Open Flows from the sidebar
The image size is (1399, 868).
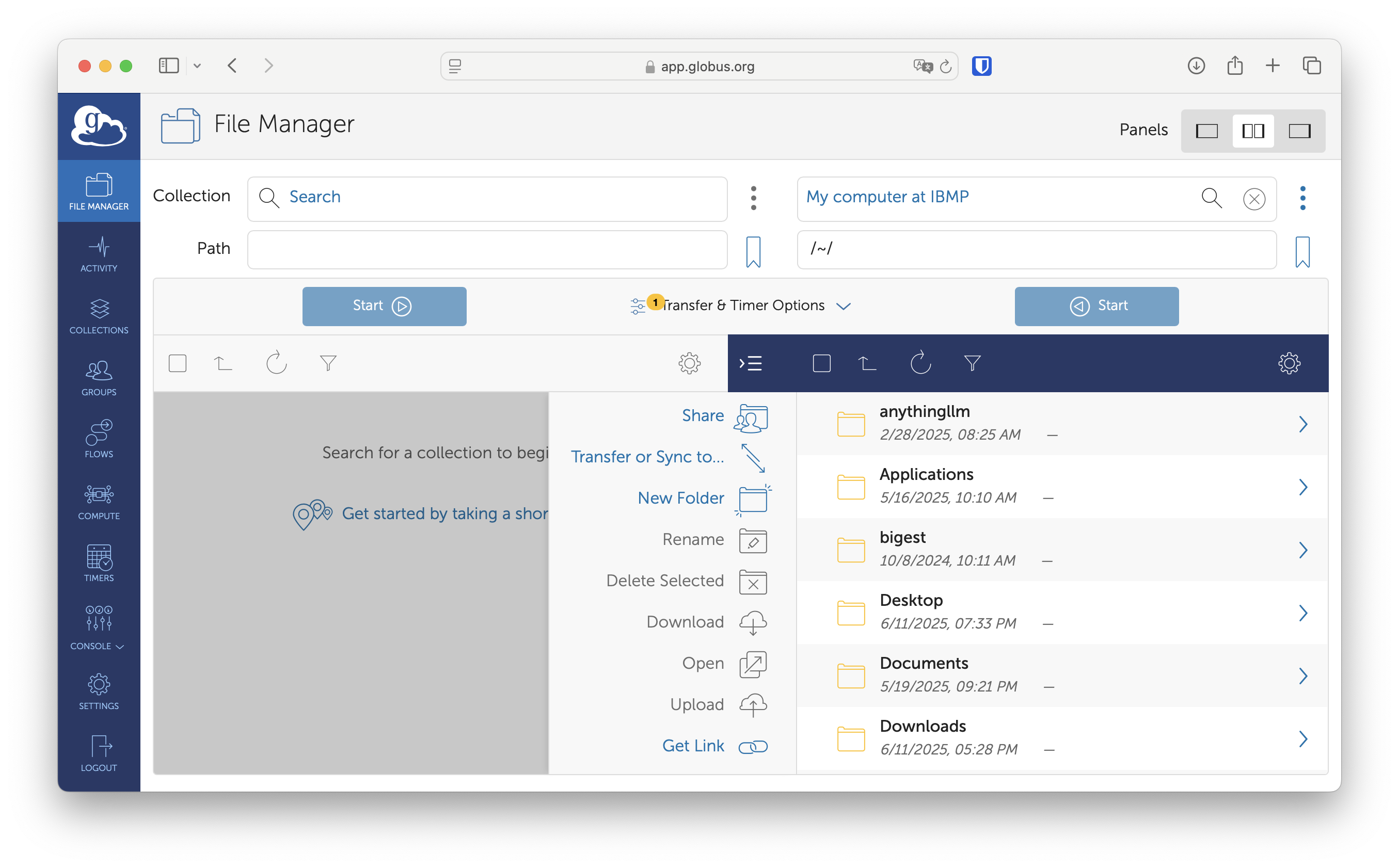(x=99, y=440)
